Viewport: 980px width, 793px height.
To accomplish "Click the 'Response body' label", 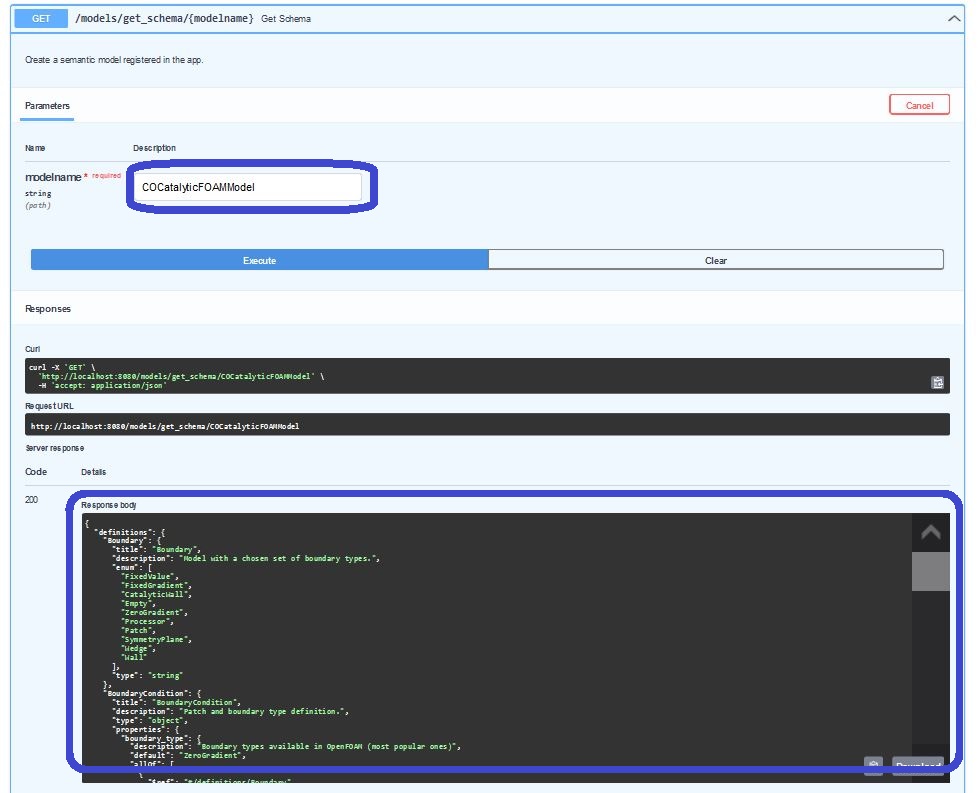I will 109,505.
